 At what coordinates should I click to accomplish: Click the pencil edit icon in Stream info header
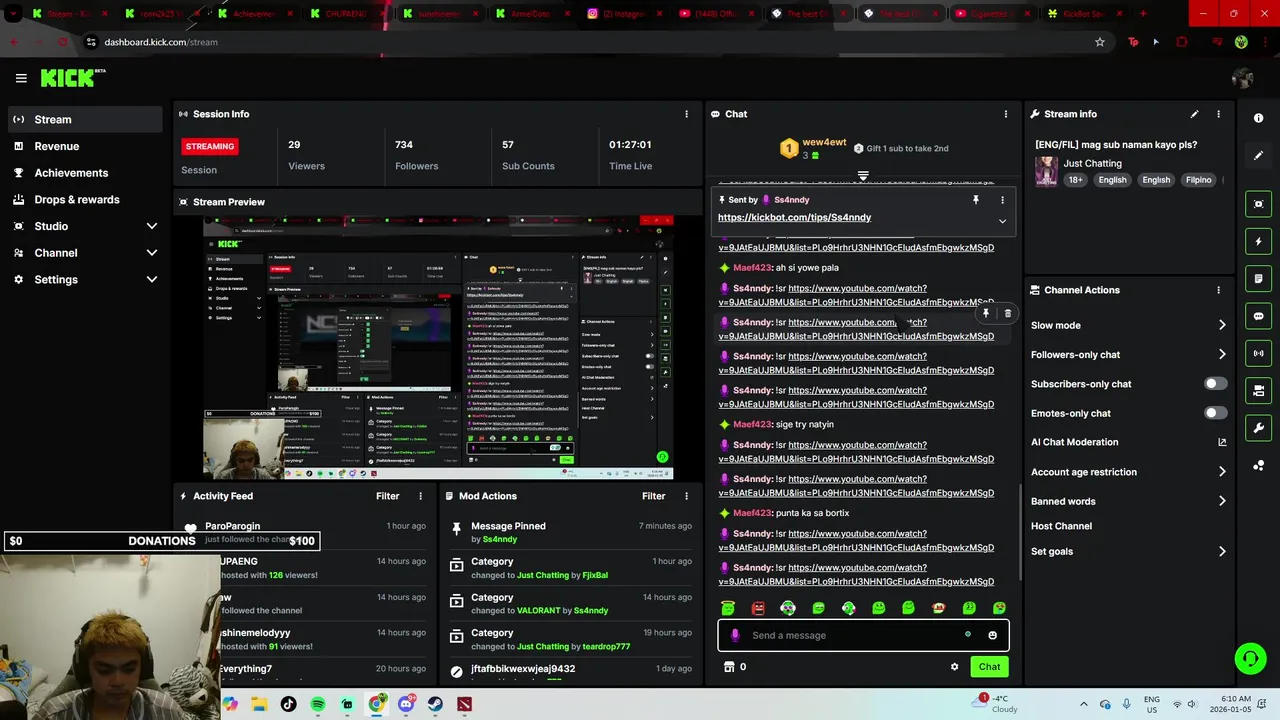point(1194,114)
